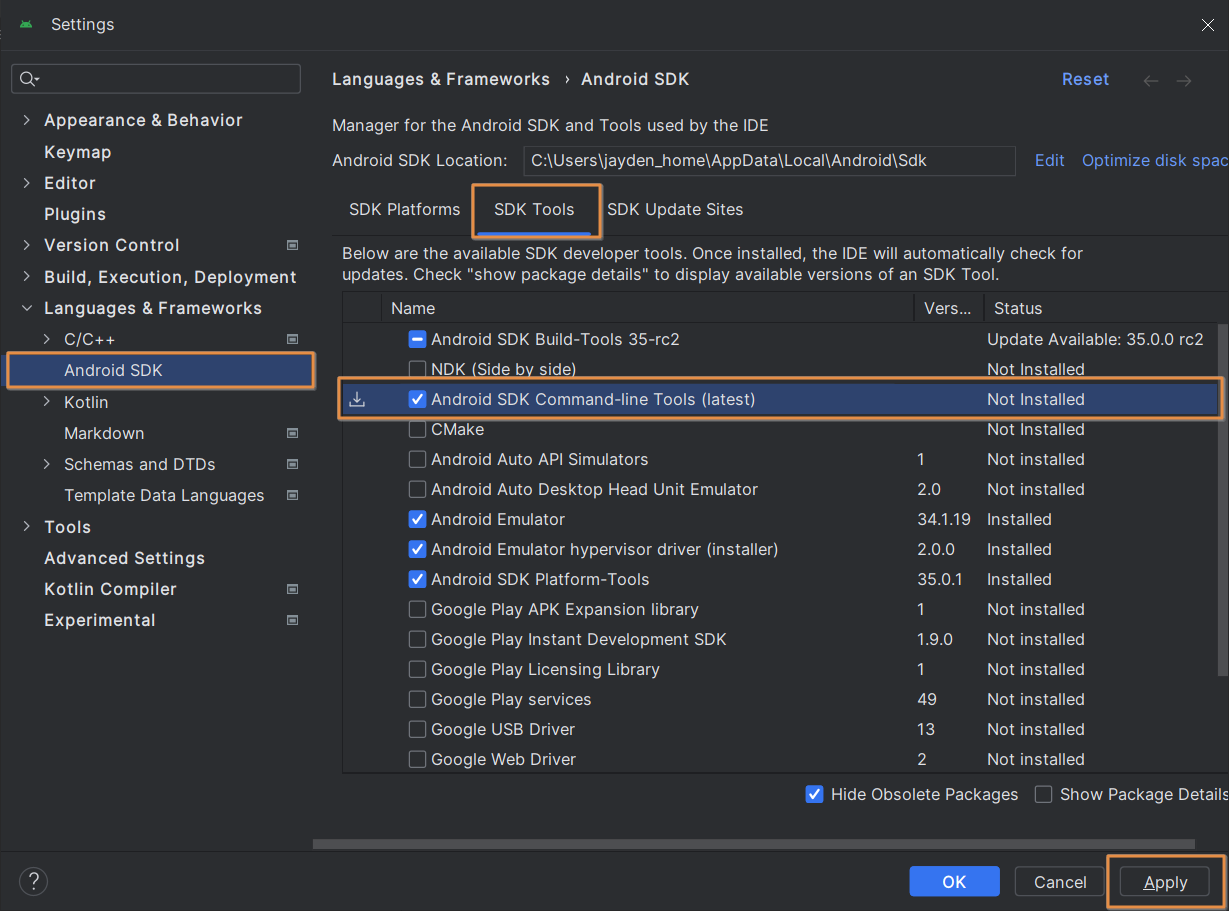Select the SDK Tools tab
1229x911 pixels.
click(534, 209)
